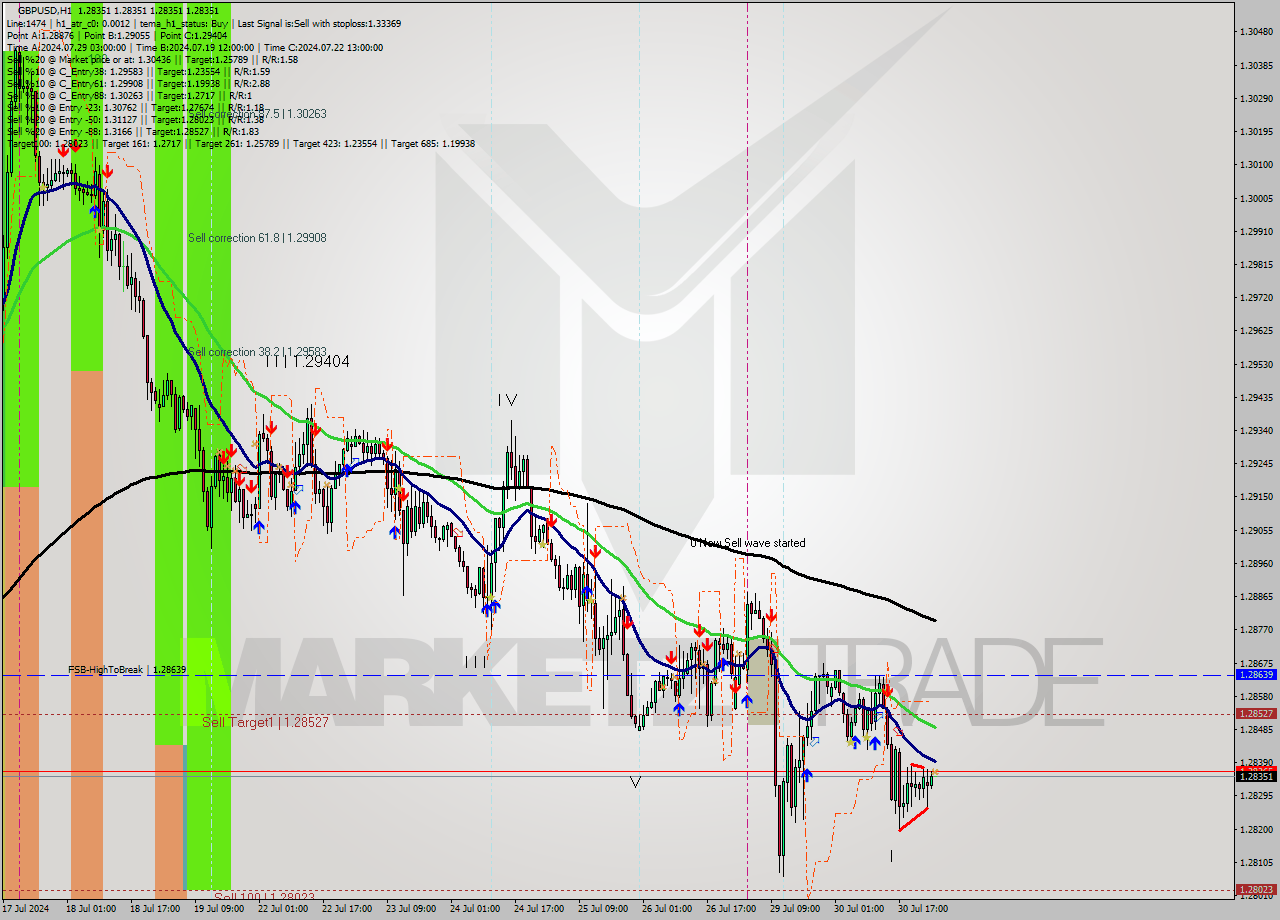Select 'Sell correction 61.8 | 1.29908' label
The height and width of the screenshot is (920, 1280).
pyautogui.click(x=257, y=238)
